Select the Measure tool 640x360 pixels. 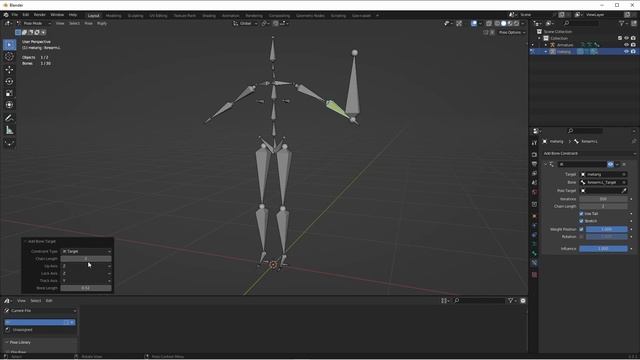coord(9,131)
